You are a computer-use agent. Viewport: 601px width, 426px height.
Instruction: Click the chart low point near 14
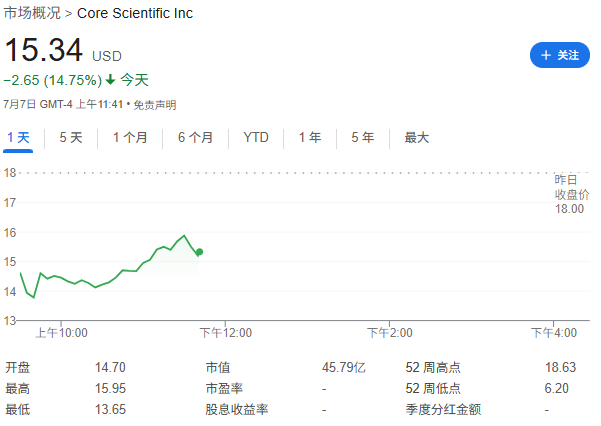click(34, 297)
